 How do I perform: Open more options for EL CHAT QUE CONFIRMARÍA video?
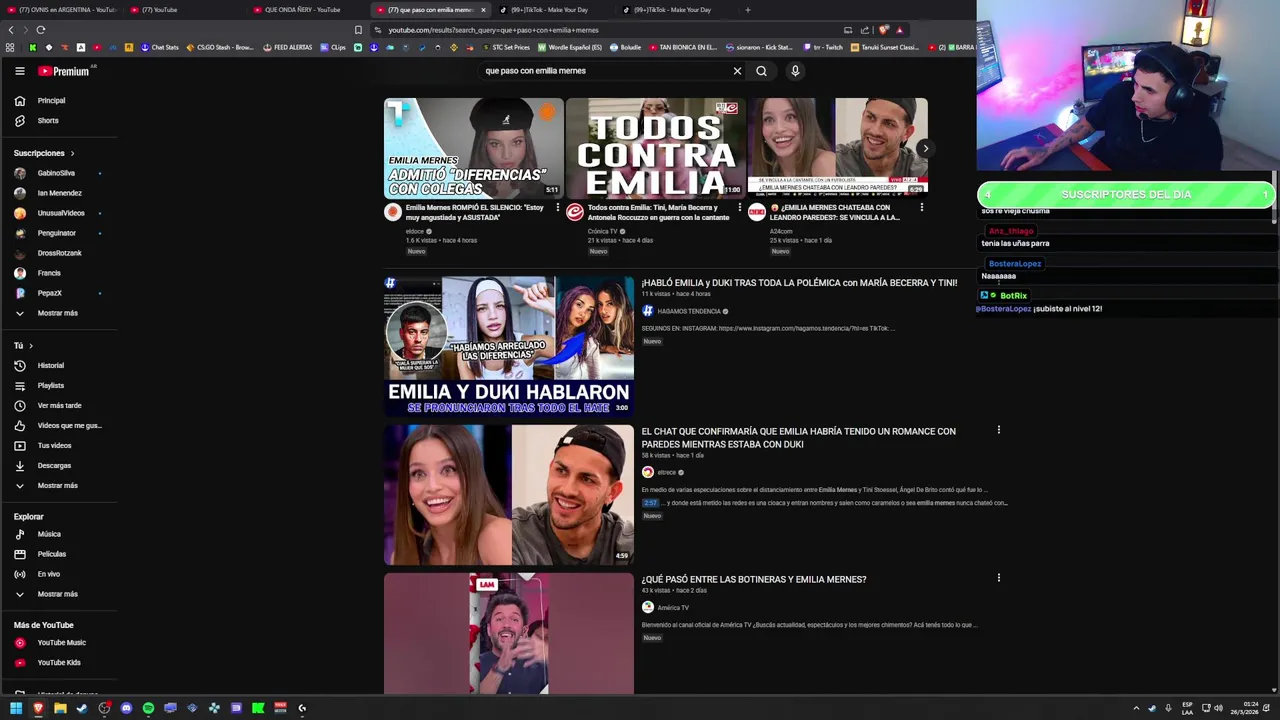coord(998,430)
